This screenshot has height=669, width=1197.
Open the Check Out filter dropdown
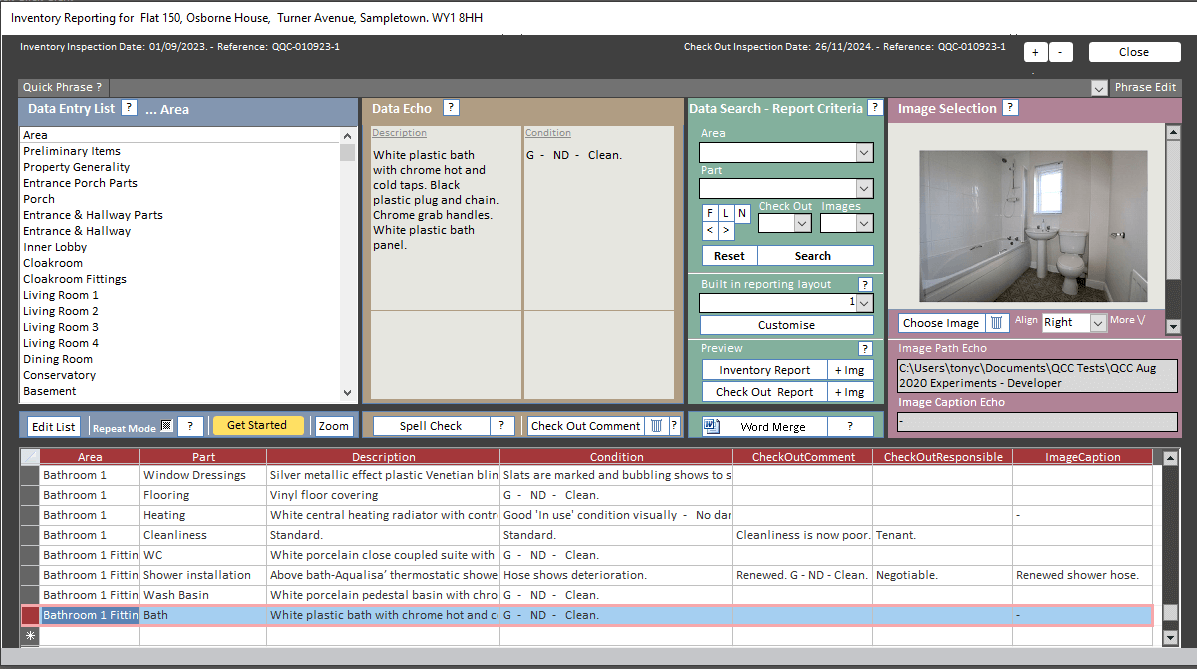pyautogui.click(x=802, y=224)
